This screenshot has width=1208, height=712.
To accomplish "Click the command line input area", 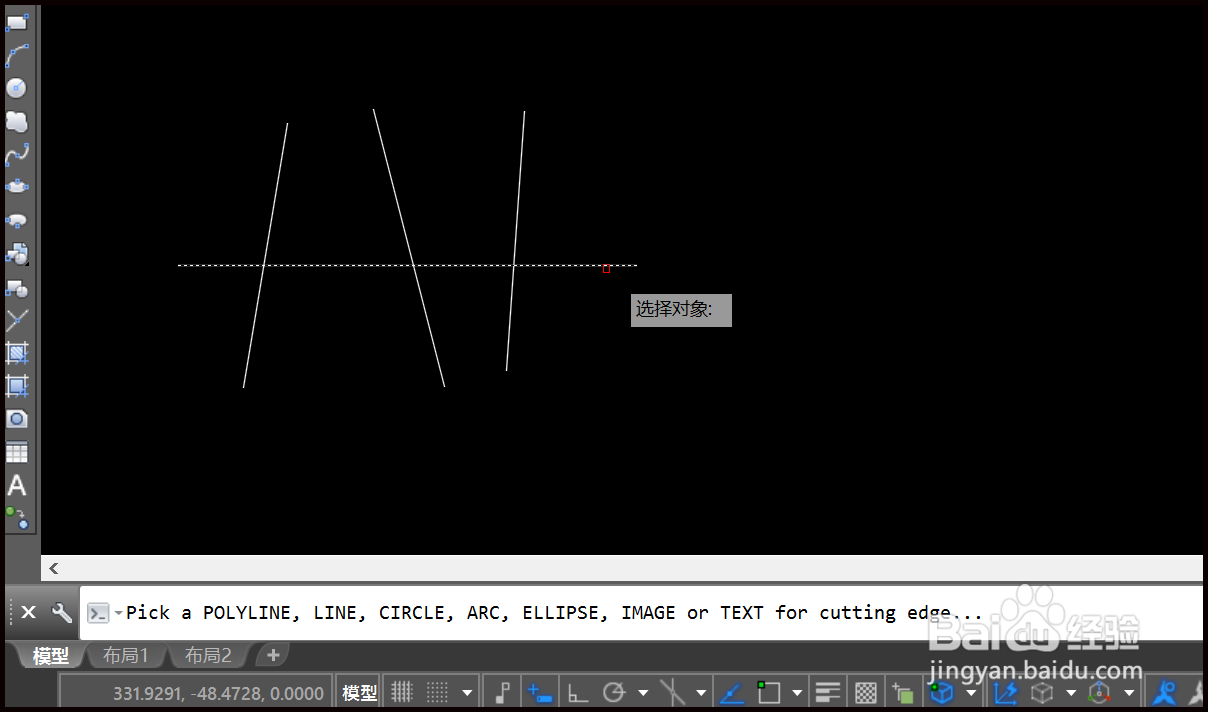I will [640, 612].
